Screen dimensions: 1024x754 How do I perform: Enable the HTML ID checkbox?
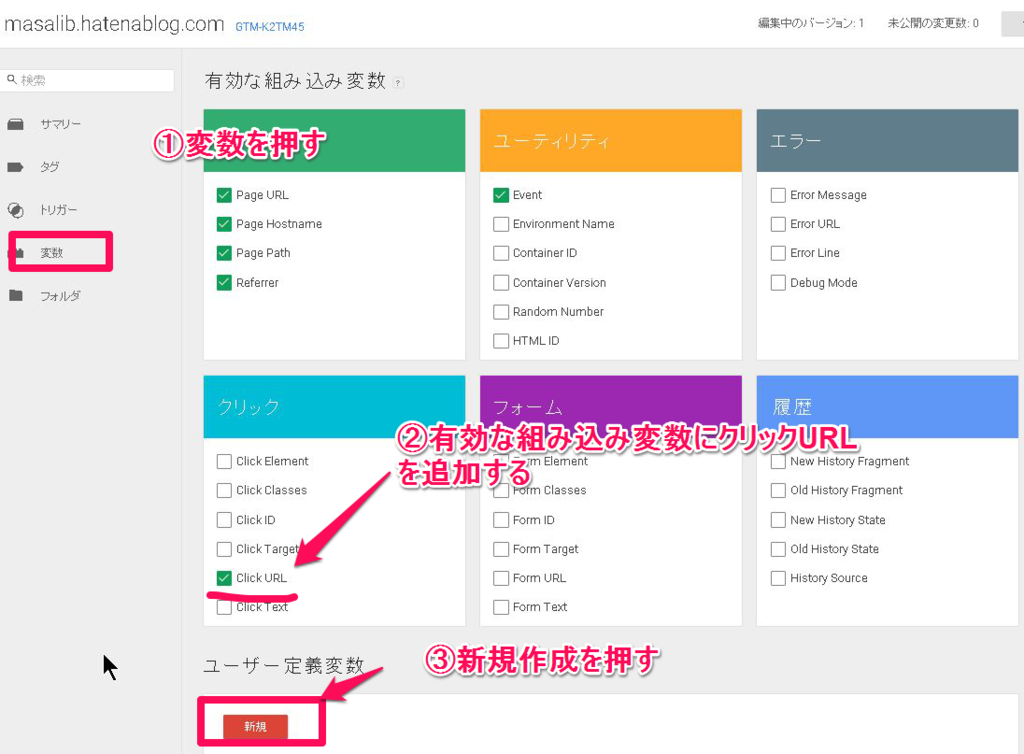(501, 341)
